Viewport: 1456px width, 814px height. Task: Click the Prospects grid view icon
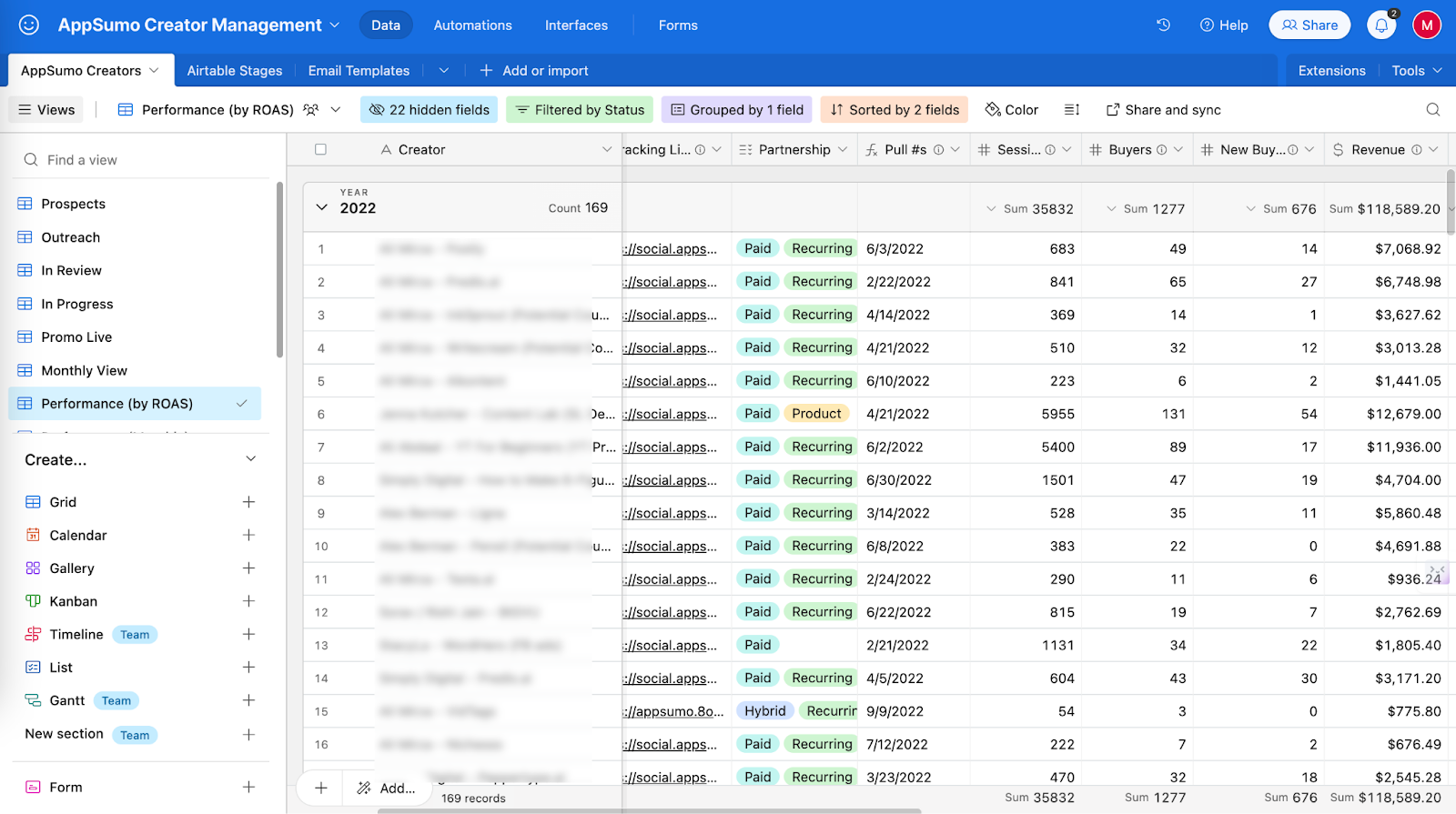coord(25,204)
